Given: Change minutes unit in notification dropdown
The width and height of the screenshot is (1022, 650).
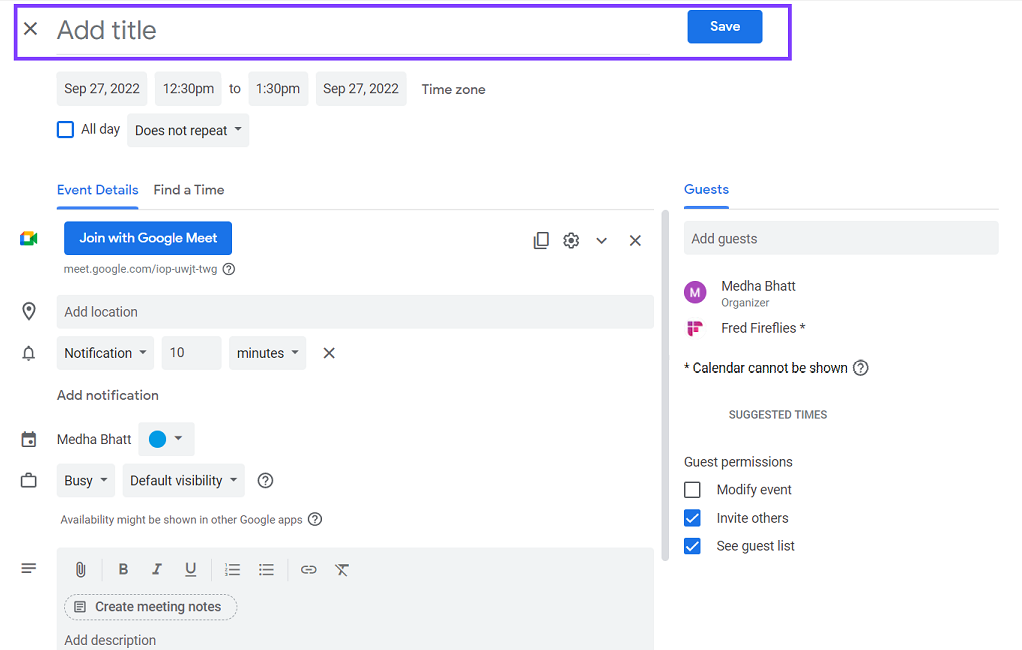Looking at the screenshot, I should tap(267, 352).
